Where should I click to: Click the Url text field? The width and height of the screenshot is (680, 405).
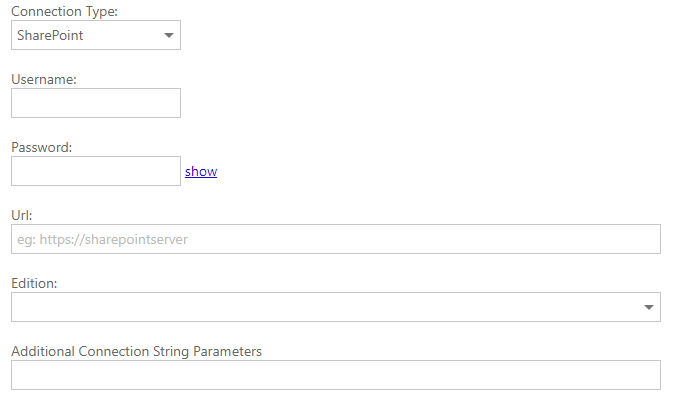click(335, 239)
